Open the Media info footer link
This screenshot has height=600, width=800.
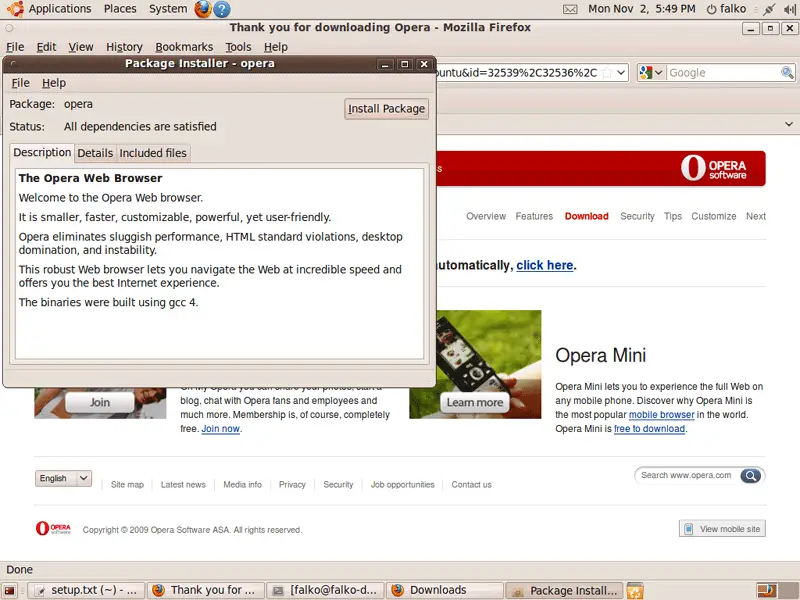click(242, 485)
